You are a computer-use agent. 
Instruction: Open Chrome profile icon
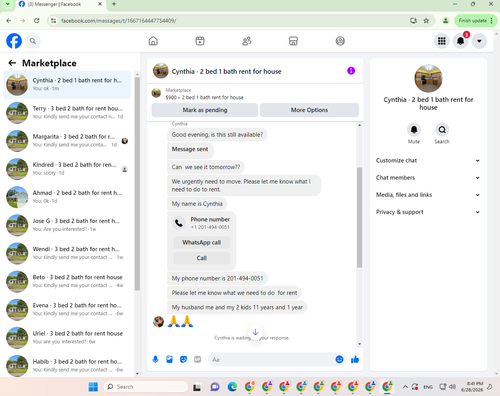pyautogui.click(x=445, y=21)
